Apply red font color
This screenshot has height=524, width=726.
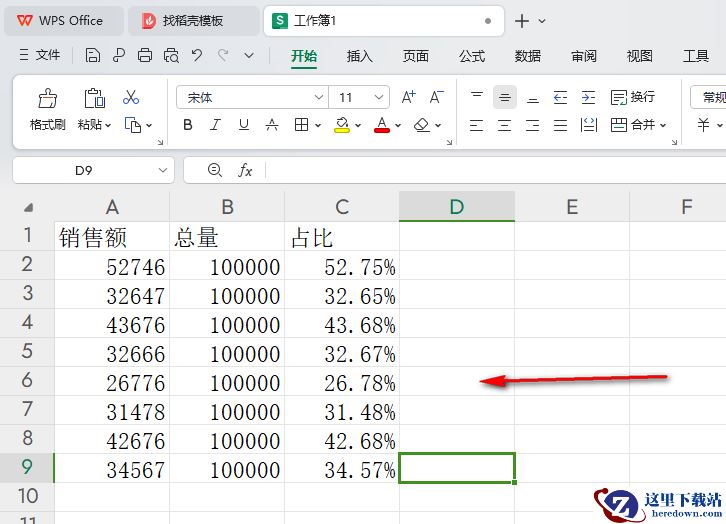click(x=382, y=125)
